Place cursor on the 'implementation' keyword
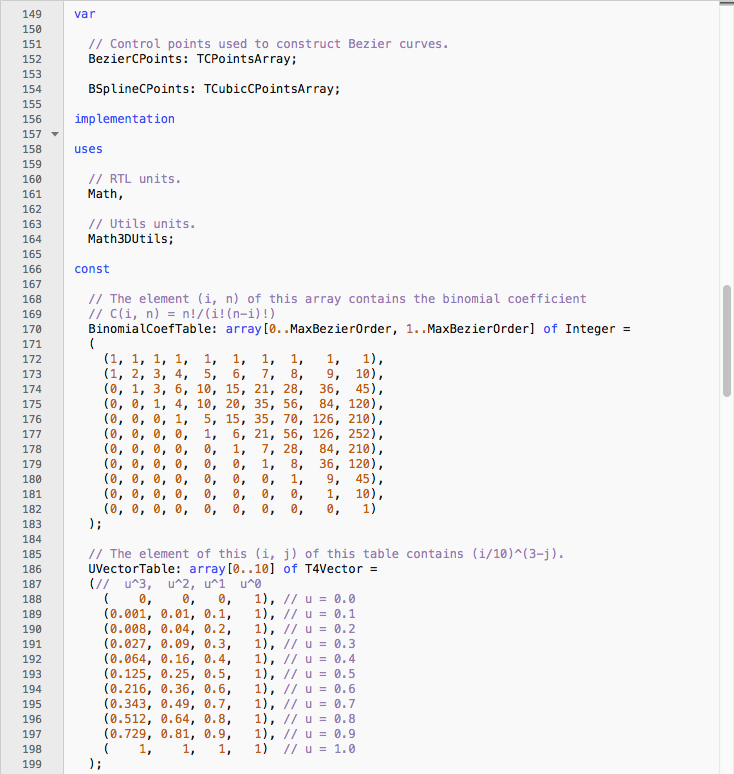Viewport: 734px width, 774px height. [x=124, y=119]
